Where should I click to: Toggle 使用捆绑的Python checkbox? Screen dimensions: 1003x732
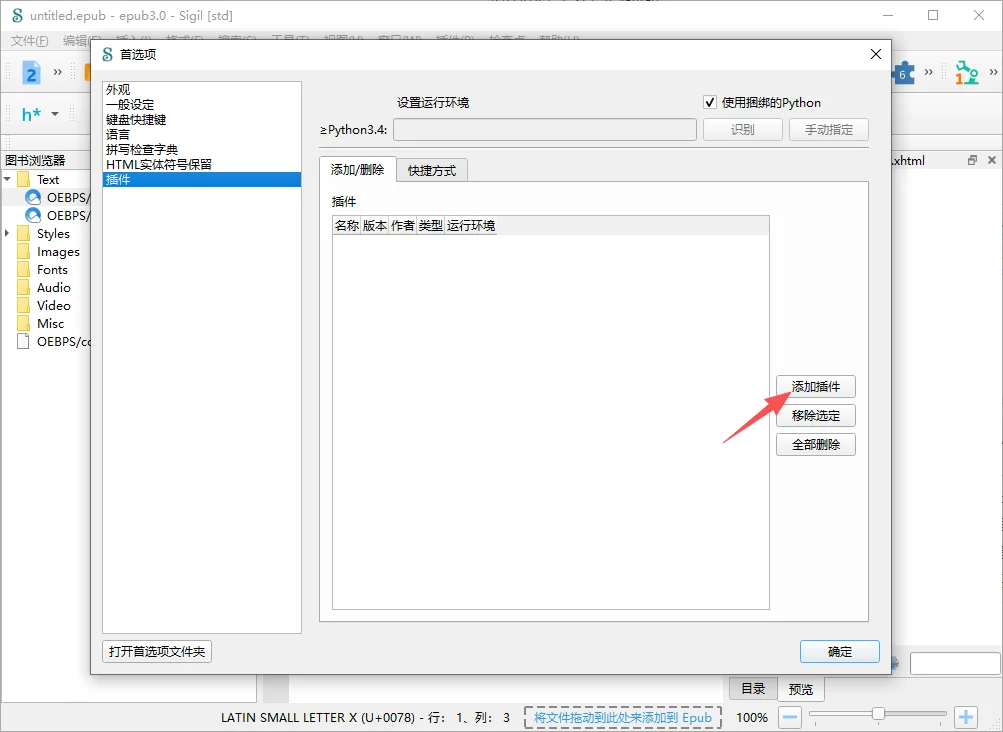click(709, 102)
